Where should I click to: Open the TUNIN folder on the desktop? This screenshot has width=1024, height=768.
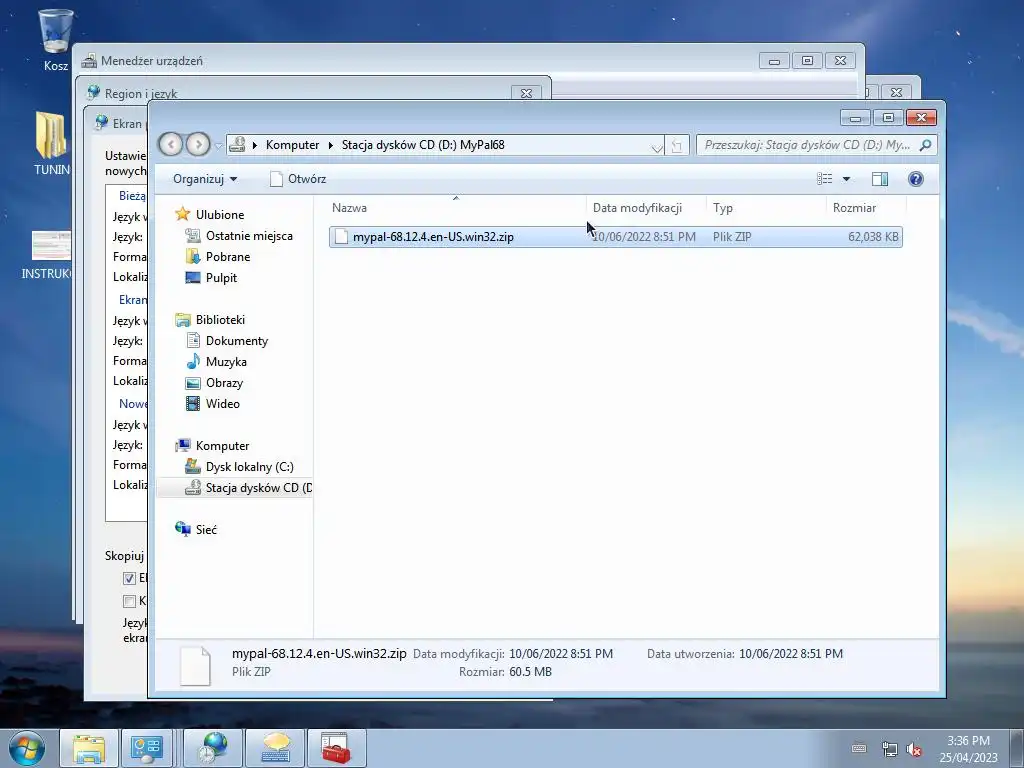click(52, 144)
